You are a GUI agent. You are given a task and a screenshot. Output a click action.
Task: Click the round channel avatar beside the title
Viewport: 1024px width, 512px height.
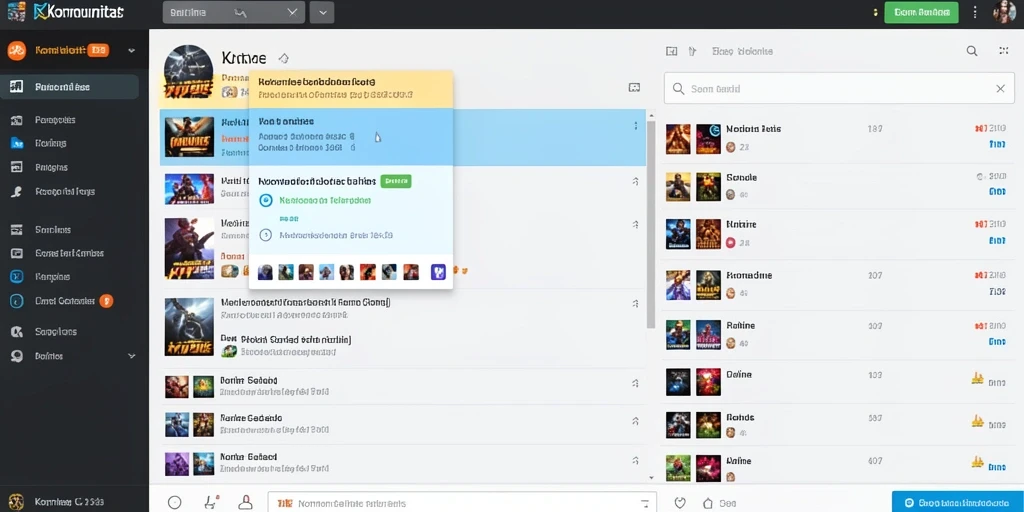click(188, 70)
